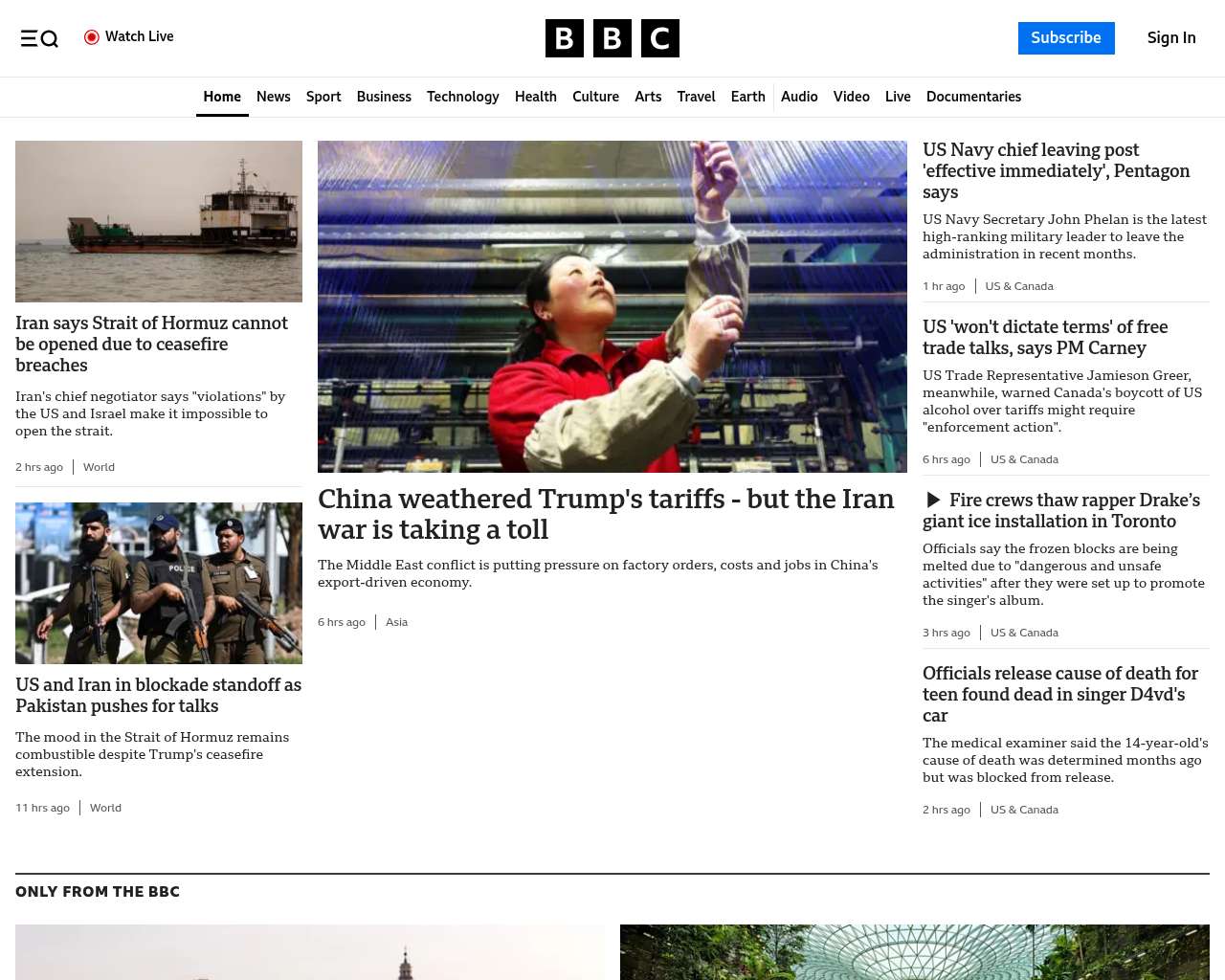Open the glass dome garden thumbnail

pos(915,952)
